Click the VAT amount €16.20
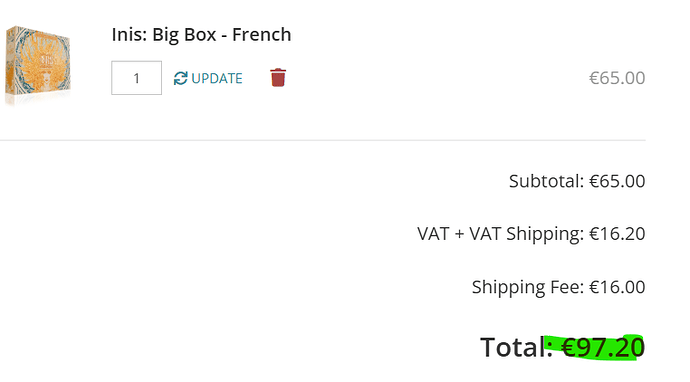The image size is (690, 382). click(x=617, y=234)
